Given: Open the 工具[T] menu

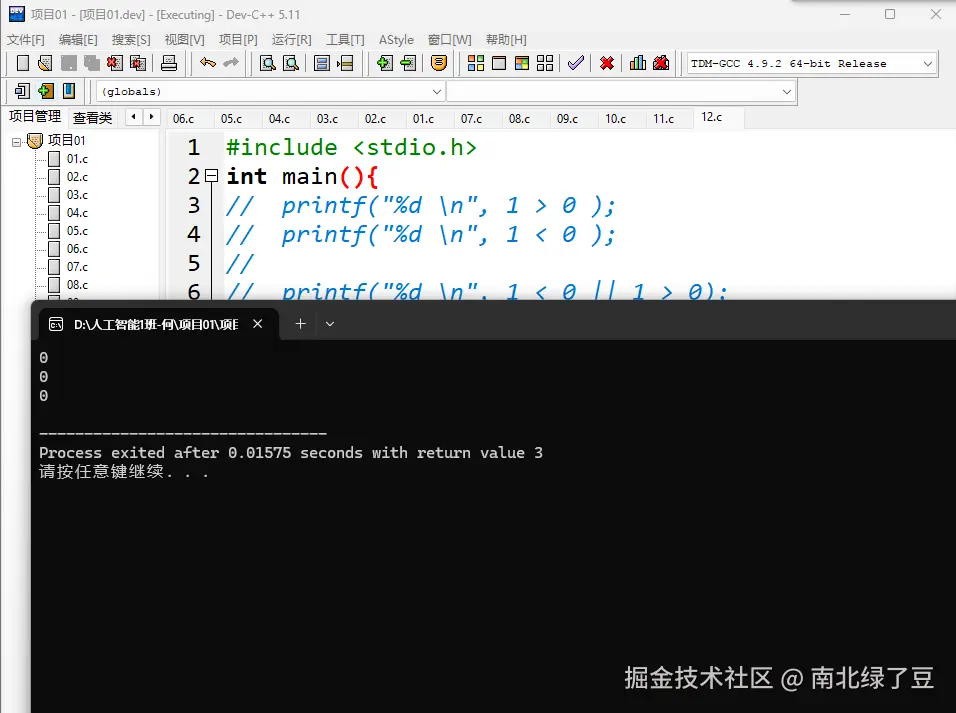Looking at the screenshot, I should 345,40.
